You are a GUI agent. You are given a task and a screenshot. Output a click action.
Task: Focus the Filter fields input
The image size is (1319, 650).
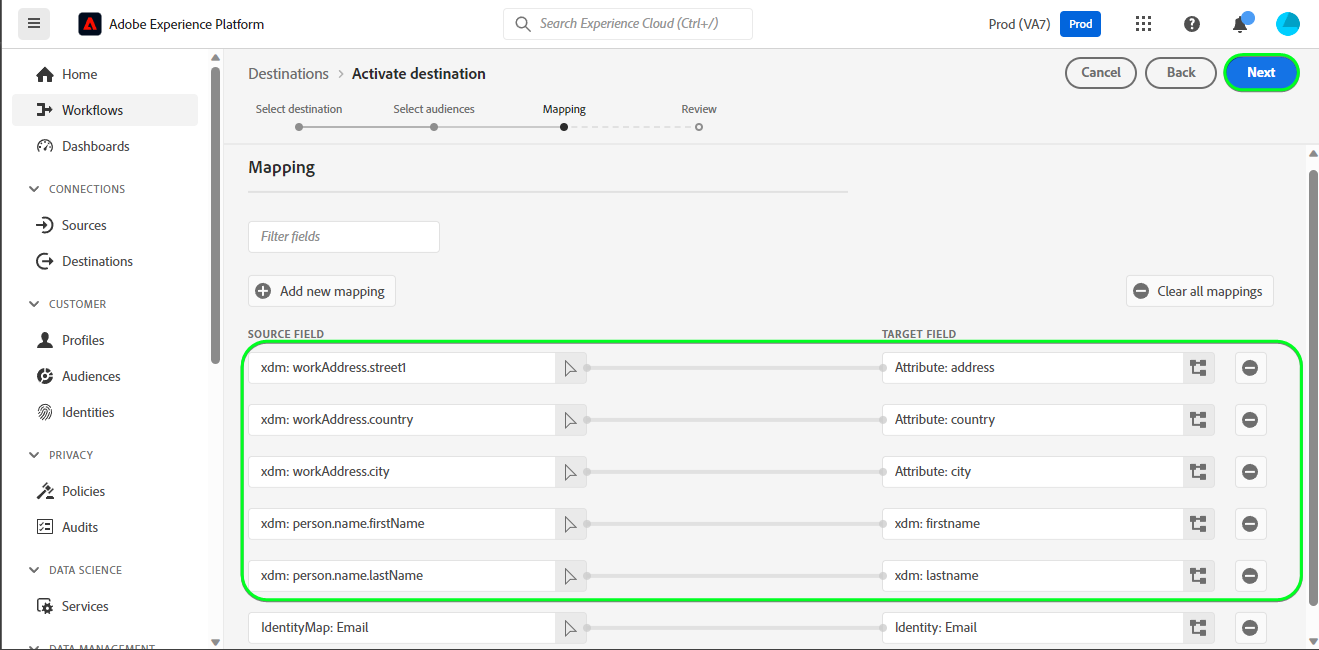tap(344, 237)
